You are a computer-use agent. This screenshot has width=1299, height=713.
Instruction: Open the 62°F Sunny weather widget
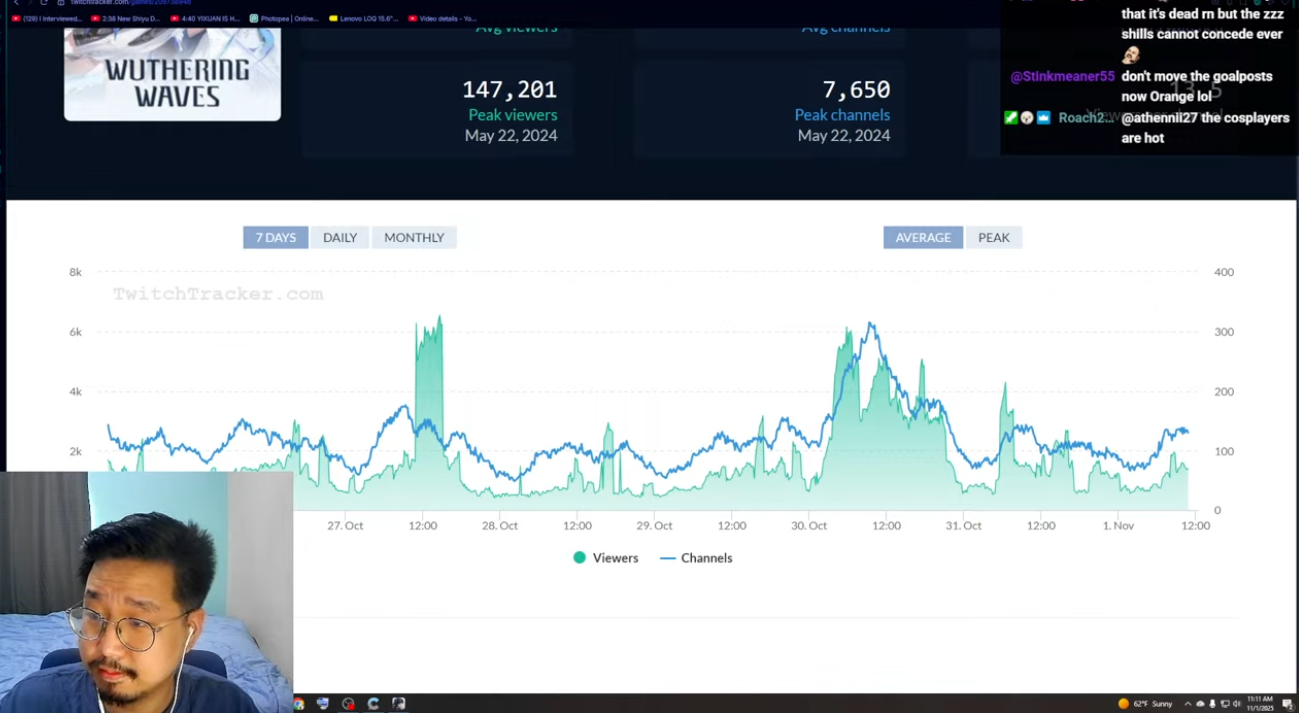click(x=1145, y=704)
